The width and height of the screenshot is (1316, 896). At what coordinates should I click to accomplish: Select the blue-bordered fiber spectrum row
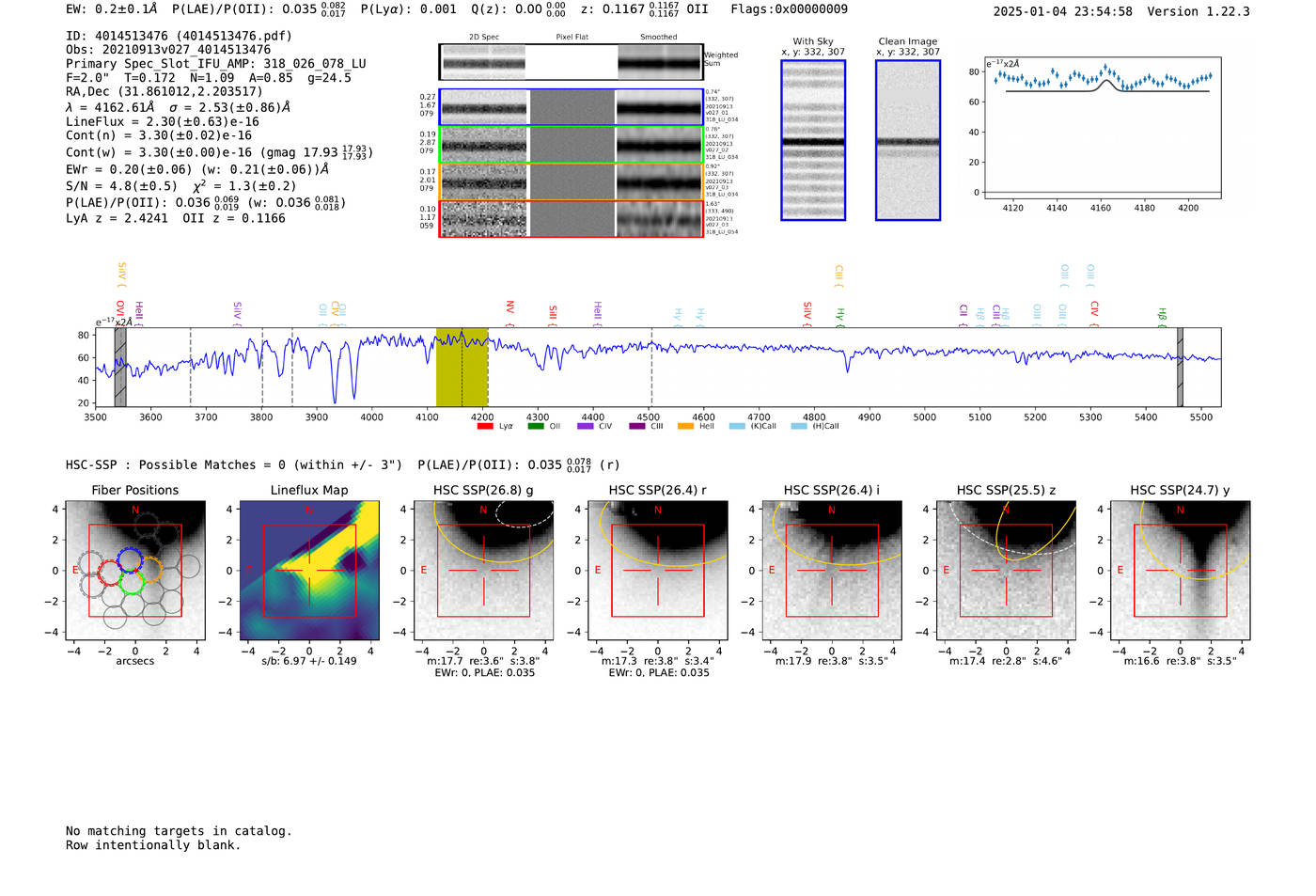[x=571, y=107]
